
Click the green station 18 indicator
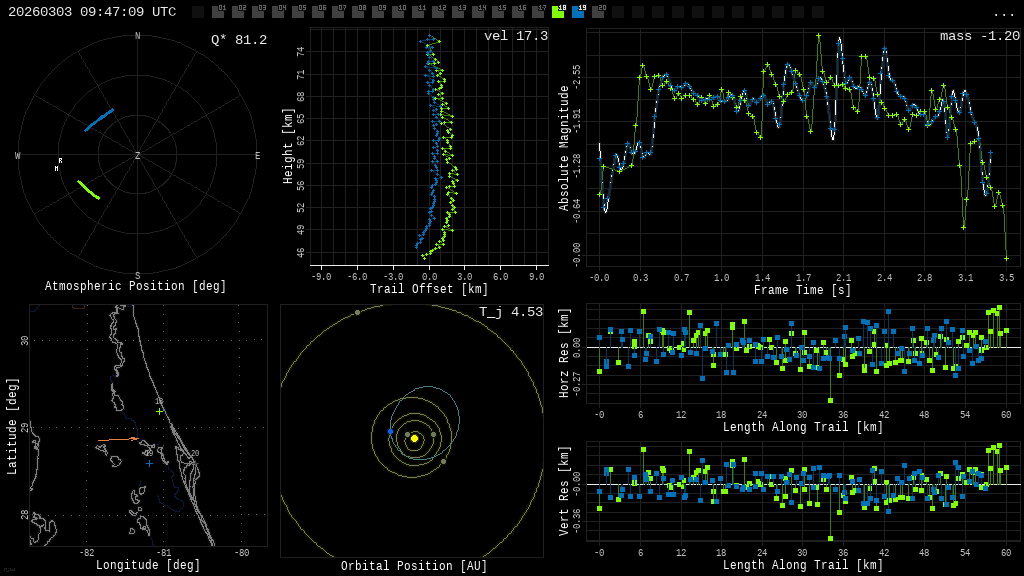558,12
